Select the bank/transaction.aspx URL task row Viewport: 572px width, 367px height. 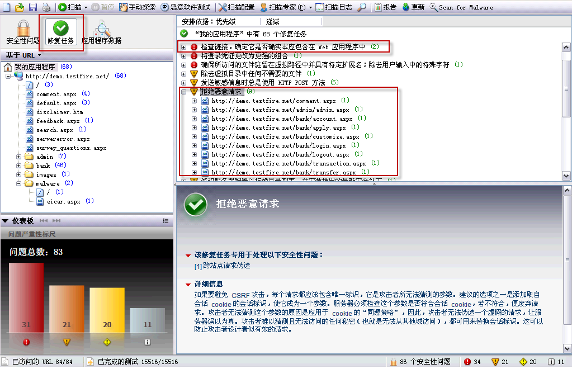coord(290,163)
